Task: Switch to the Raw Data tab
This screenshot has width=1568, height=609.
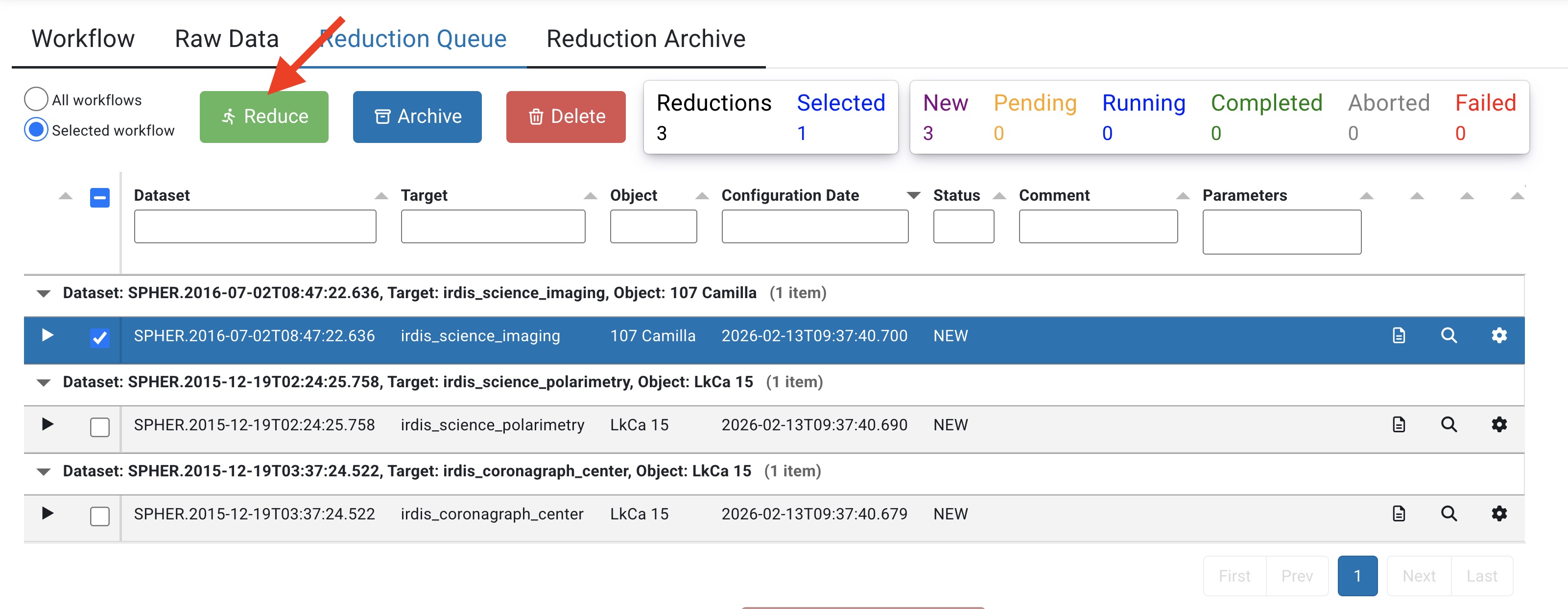Action: tap(226, 39)
